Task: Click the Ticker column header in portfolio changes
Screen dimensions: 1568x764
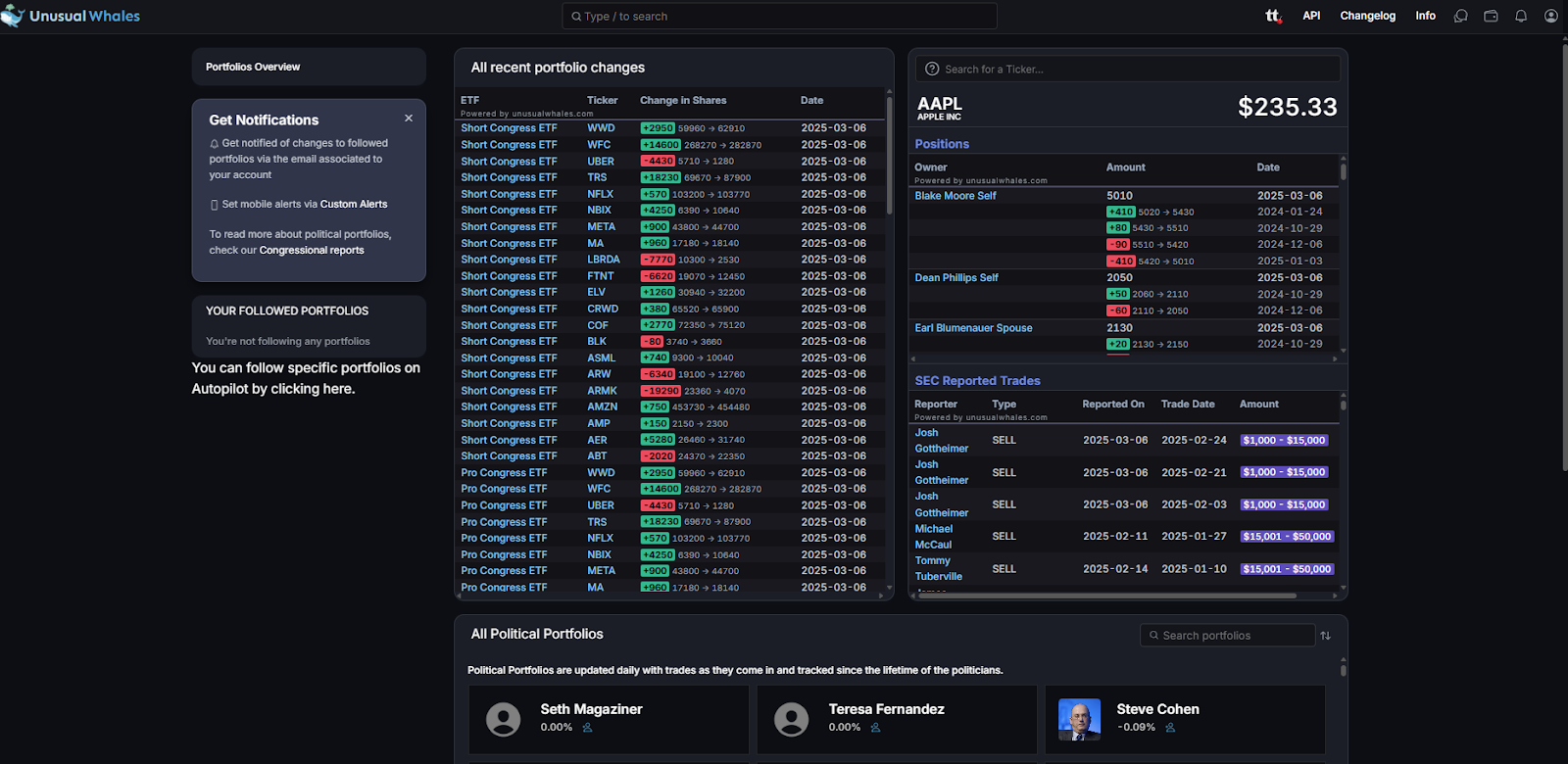Action: point(603,100)
